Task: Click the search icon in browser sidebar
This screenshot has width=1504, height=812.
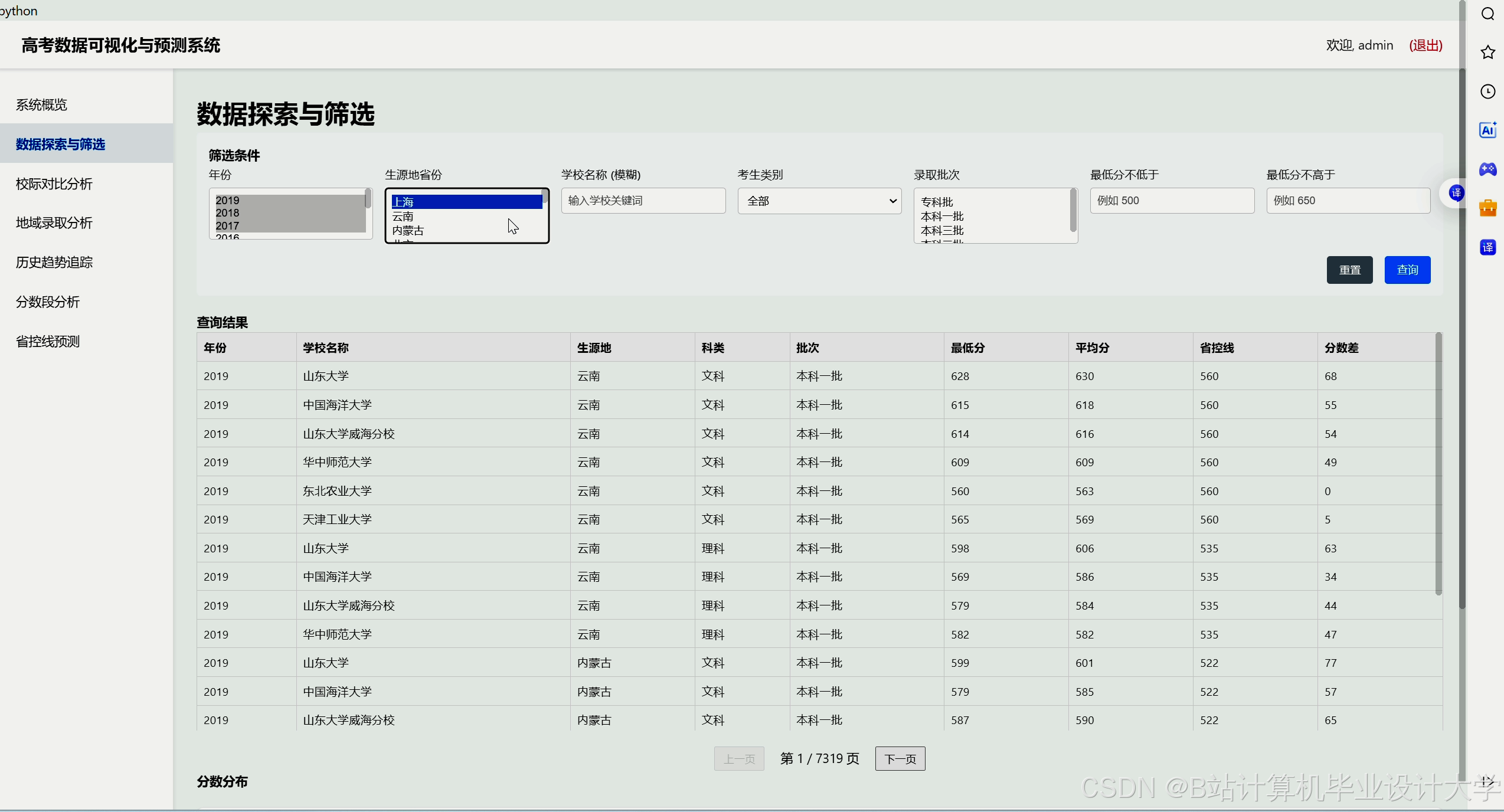Action: tap(1487, 14)
